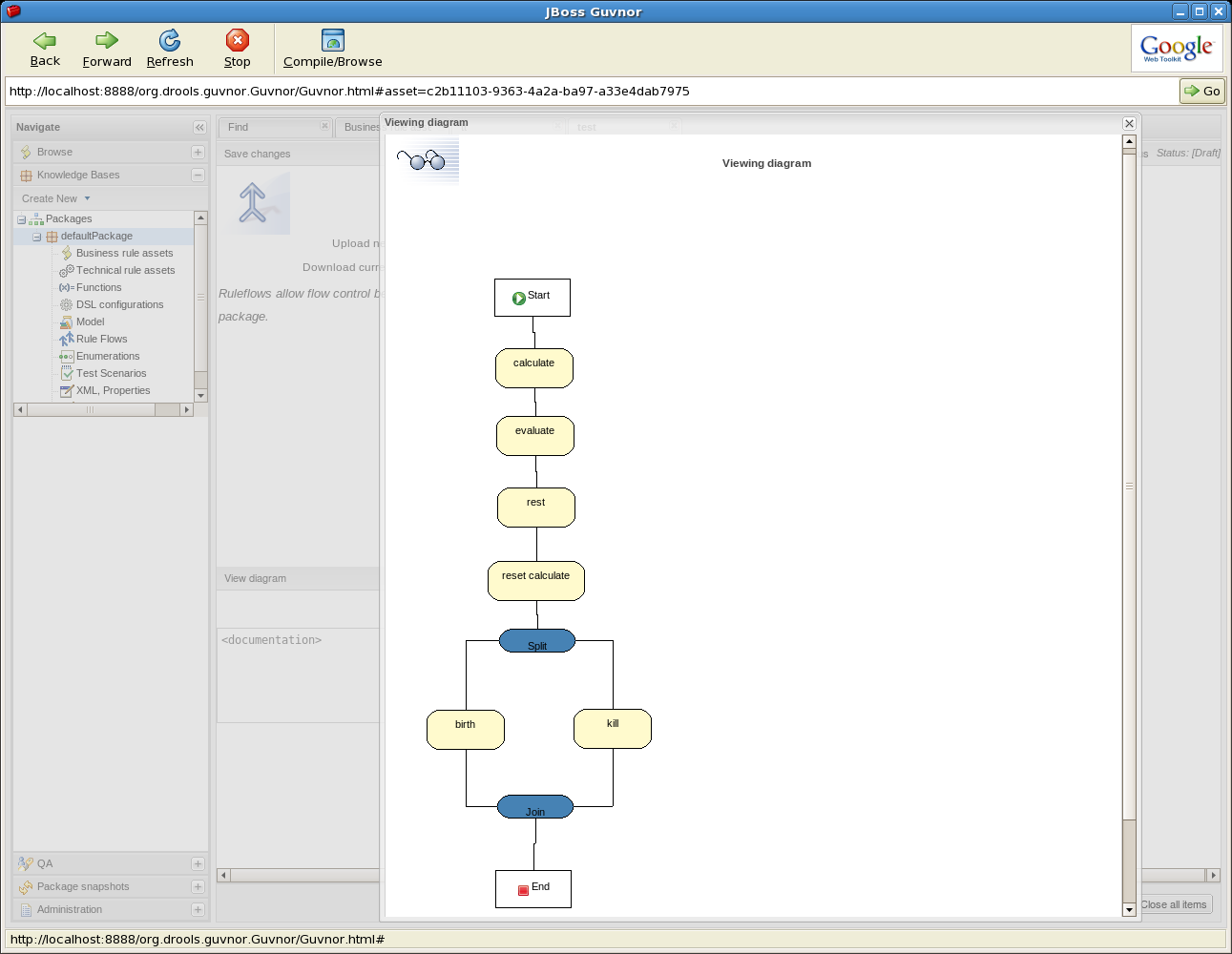
Task: Close the Find tab
Action: (324, 126)
